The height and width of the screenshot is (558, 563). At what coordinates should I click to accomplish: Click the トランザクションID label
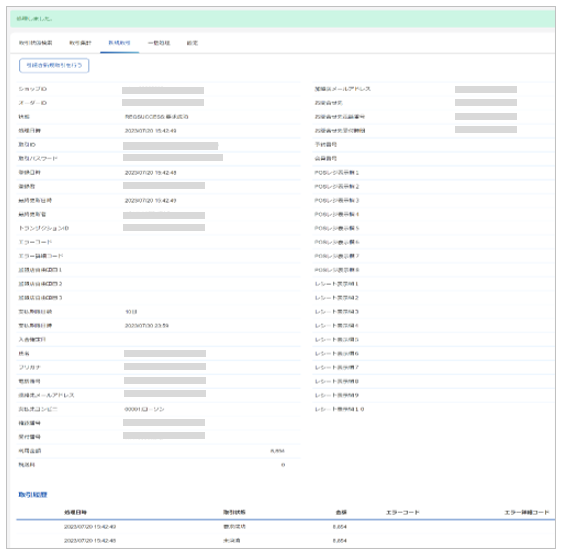point(43,228)
